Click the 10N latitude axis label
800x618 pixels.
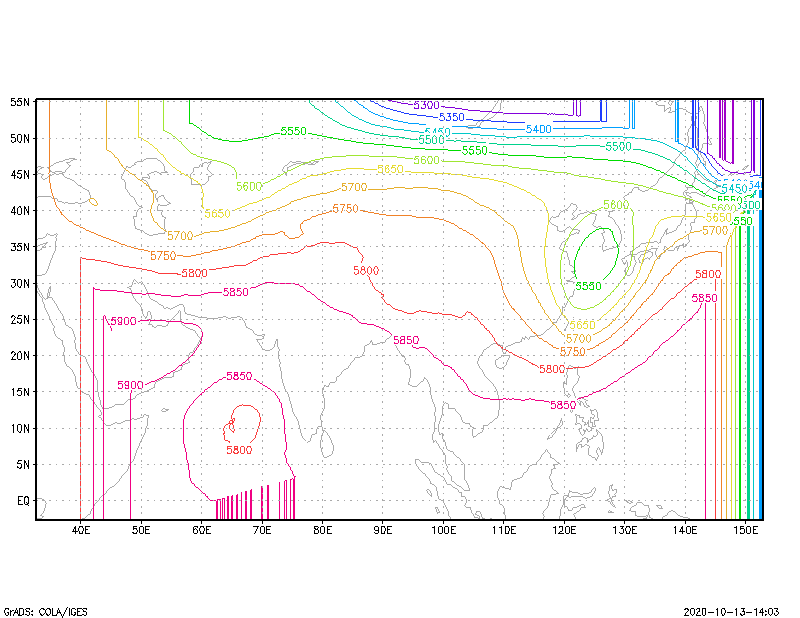click(20, 428)
